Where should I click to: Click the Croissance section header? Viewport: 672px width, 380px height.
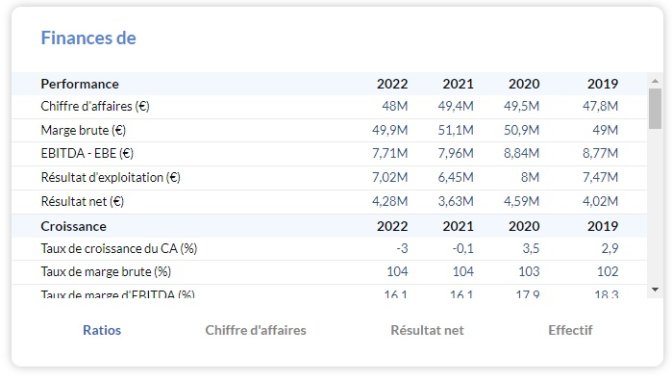[73, 226]
